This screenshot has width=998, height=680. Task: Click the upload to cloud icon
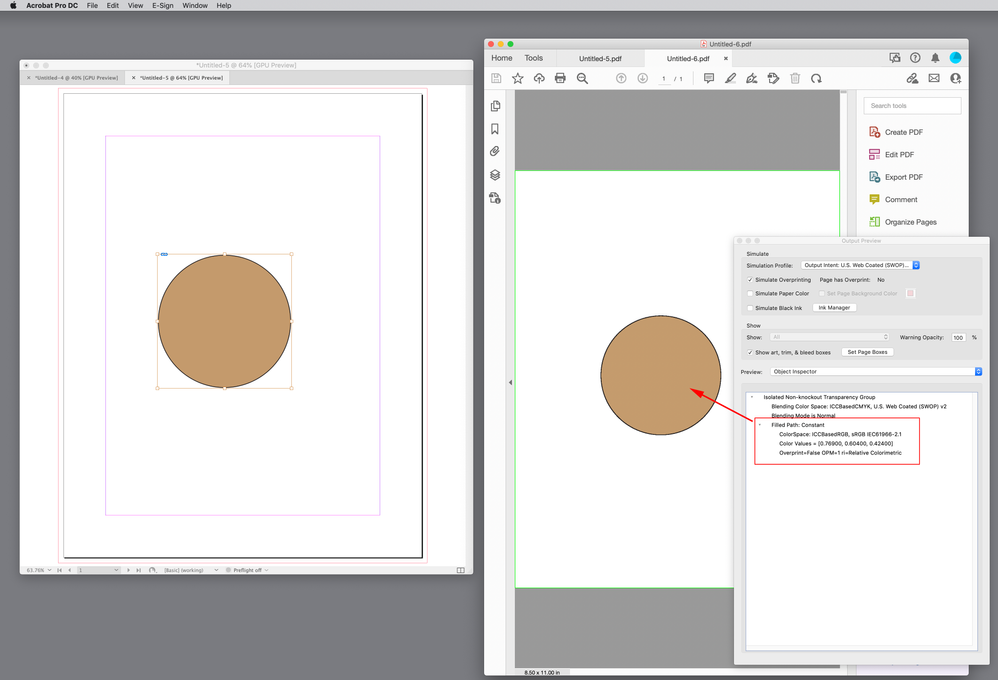pos(539,78)
